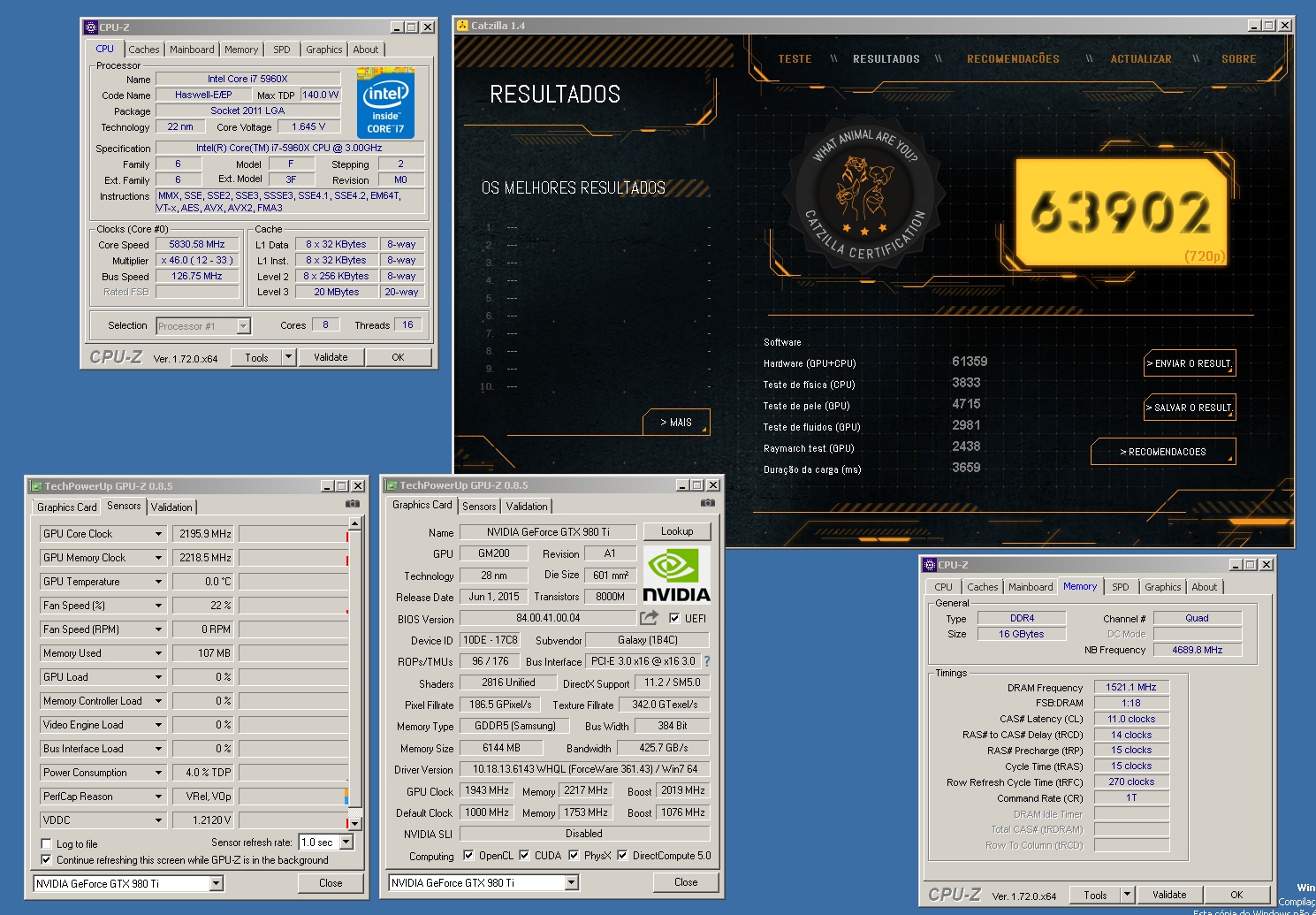
Task: Click the CPU Name field Intel Core i7 5960X
Action: 247,79
